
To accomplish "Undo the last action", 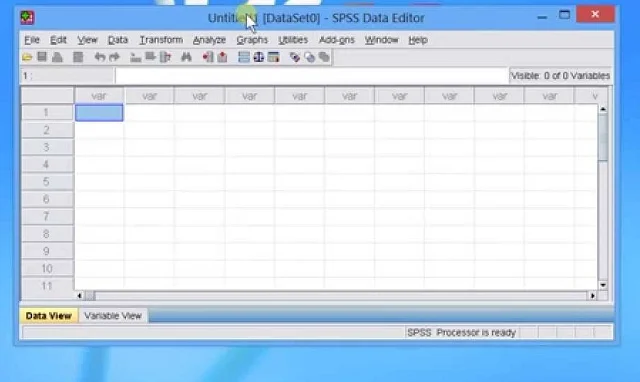I will click(100, 57).
